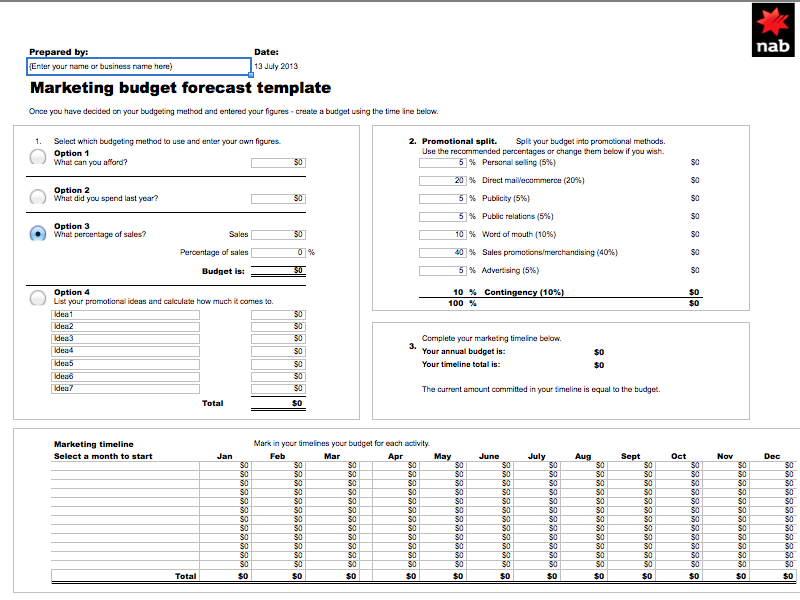Click the Personal selling percentage box
Viewport: 800px width, 600px height.
pos(443,162)
